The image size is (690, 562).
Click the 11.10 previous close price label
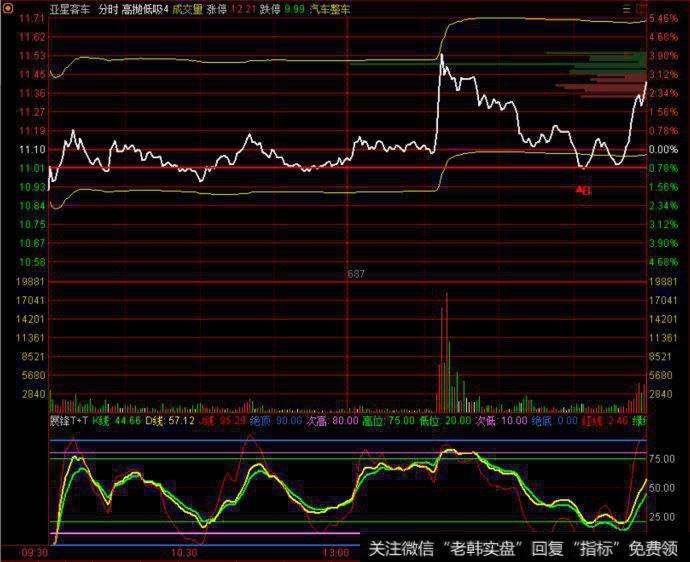tap(32, 150)
